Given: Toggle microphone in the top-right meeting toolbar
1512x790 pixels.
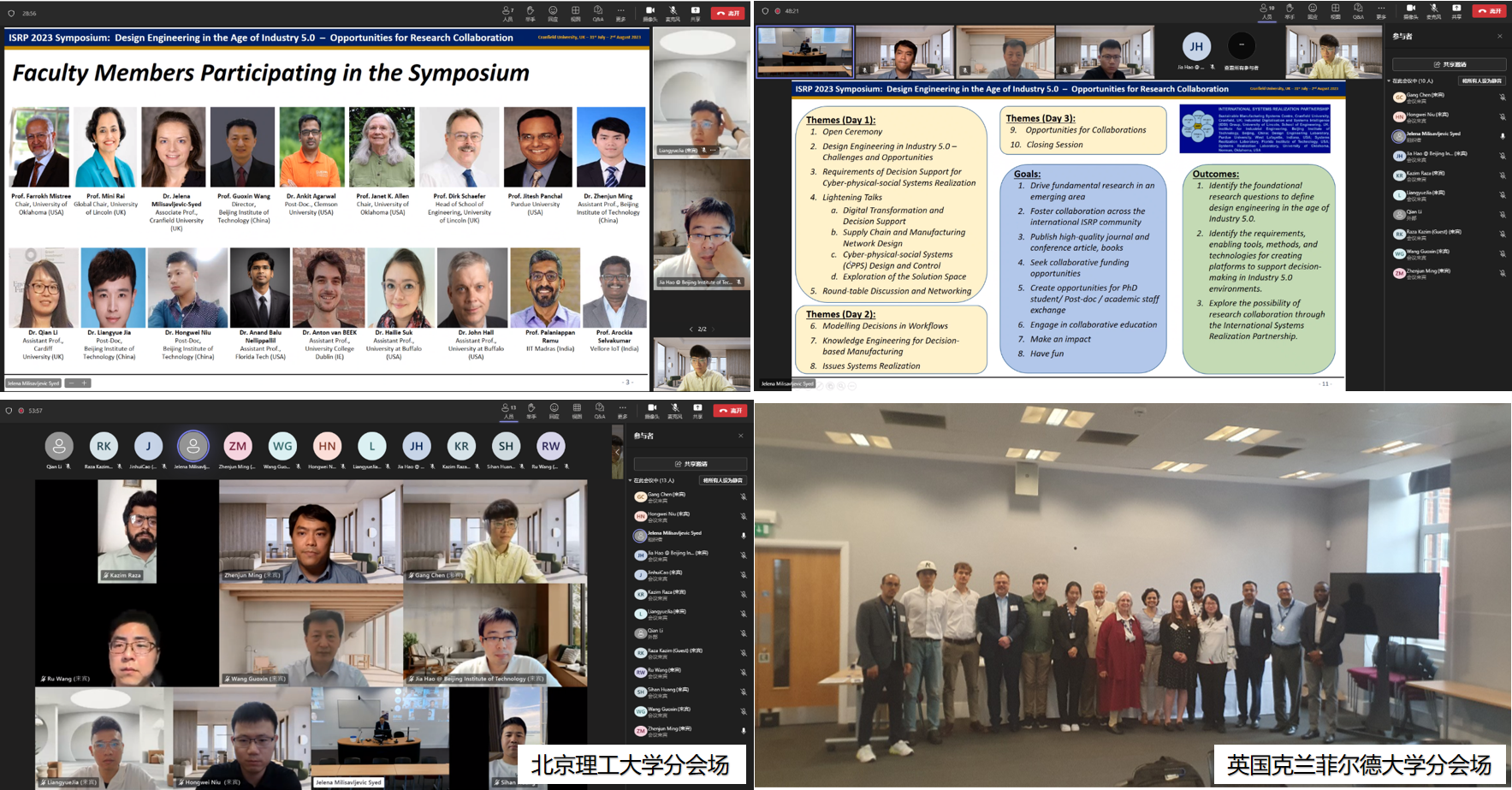Looking at the screenshot, I should click(1433, 10).
